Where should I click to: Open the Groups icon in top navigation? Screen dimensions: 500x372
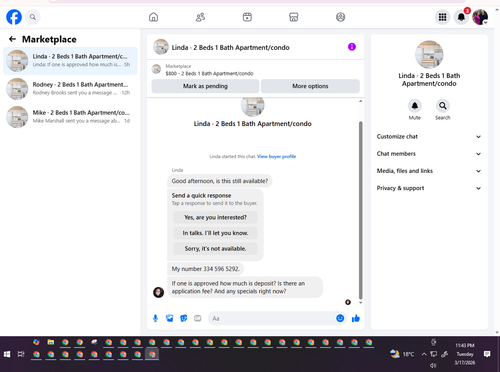[x=340, y=17]
